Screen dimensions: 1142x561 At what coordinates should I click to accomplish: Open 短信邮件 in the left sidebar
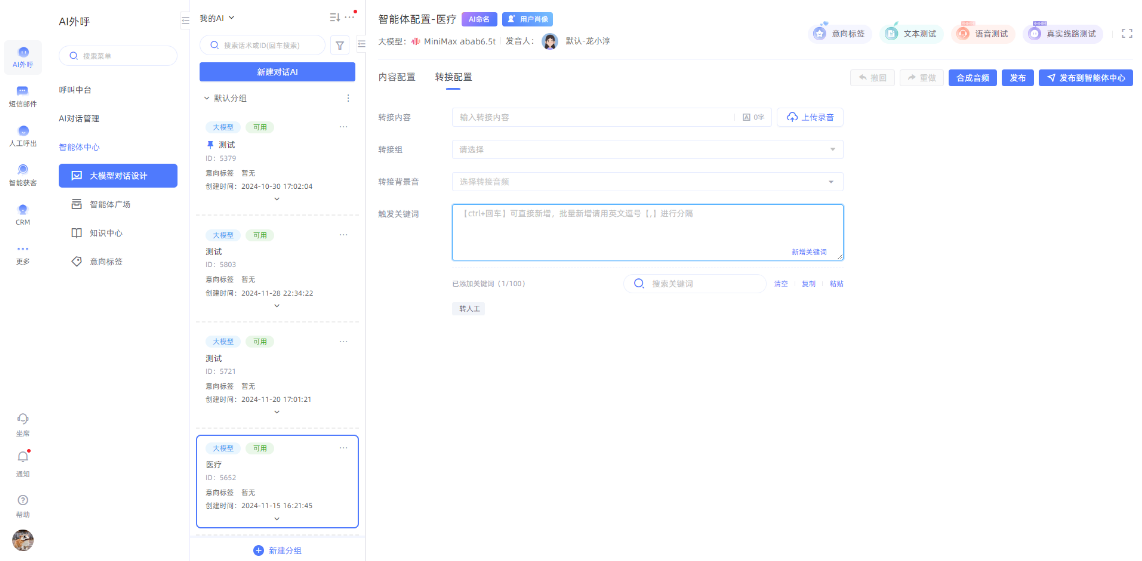click(23, 95)
